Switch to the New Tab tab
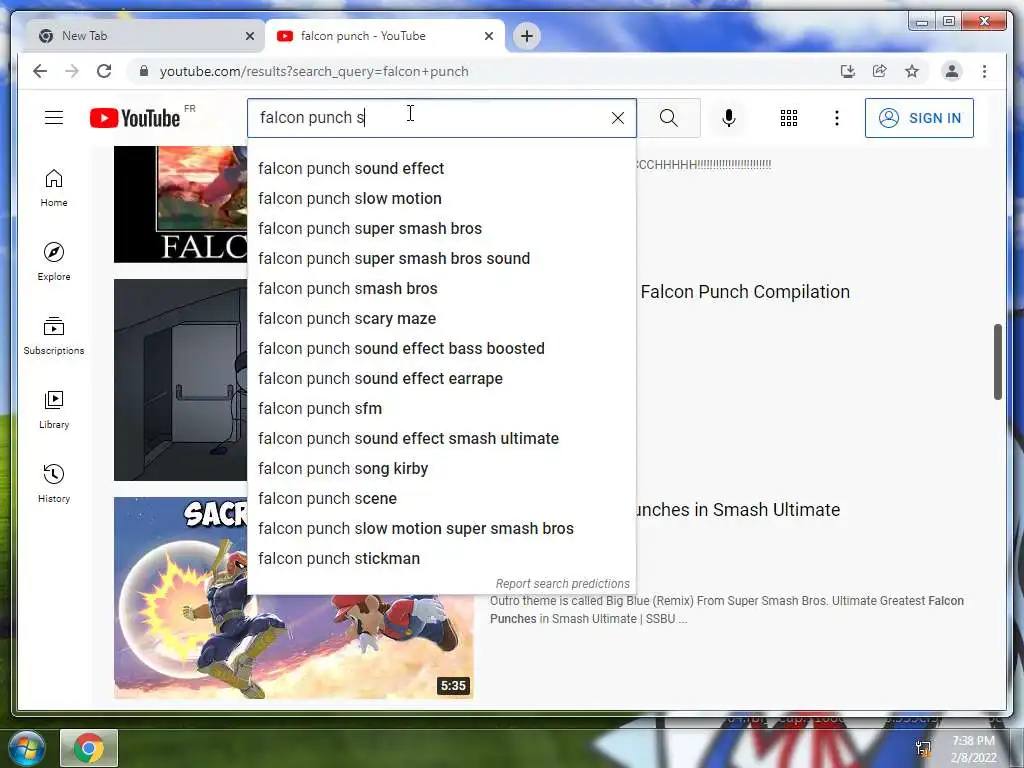 (140, 36)
